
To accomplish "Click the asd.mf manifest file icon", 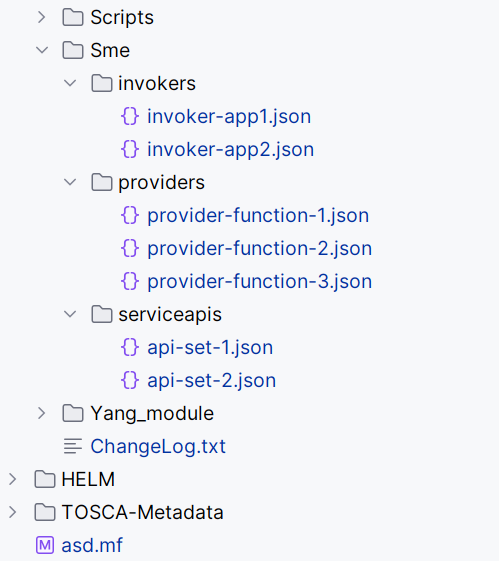I will 45,545.
